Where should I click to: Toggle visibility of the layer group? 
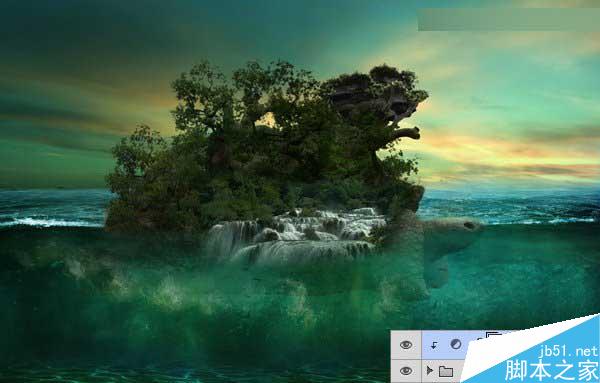click(406, 371)
